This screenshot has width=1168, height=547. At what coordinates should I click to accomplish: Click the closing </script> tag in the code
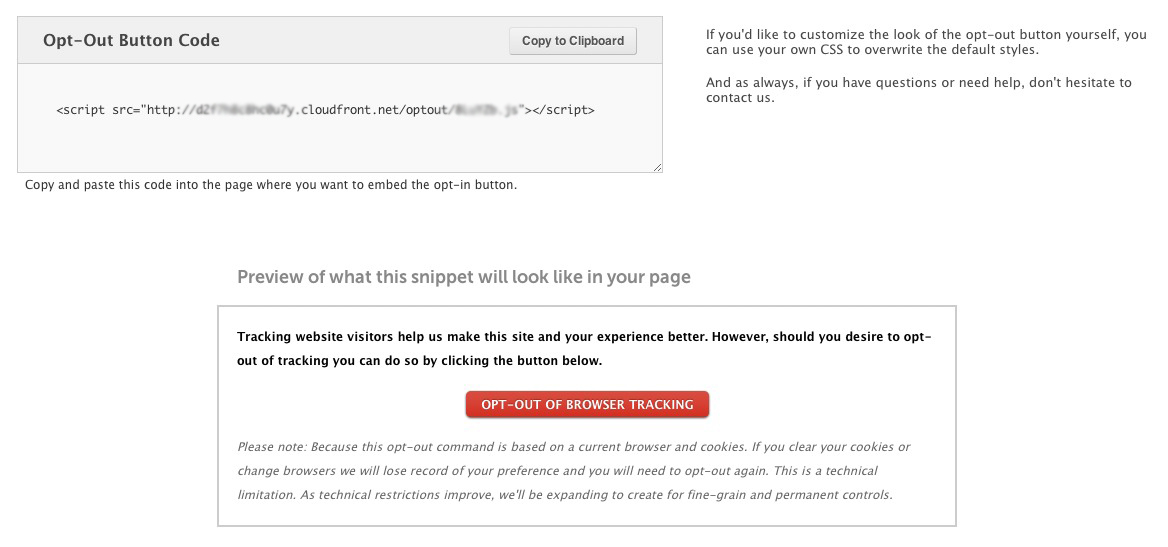pyautogui.click(x=560, y=110)
